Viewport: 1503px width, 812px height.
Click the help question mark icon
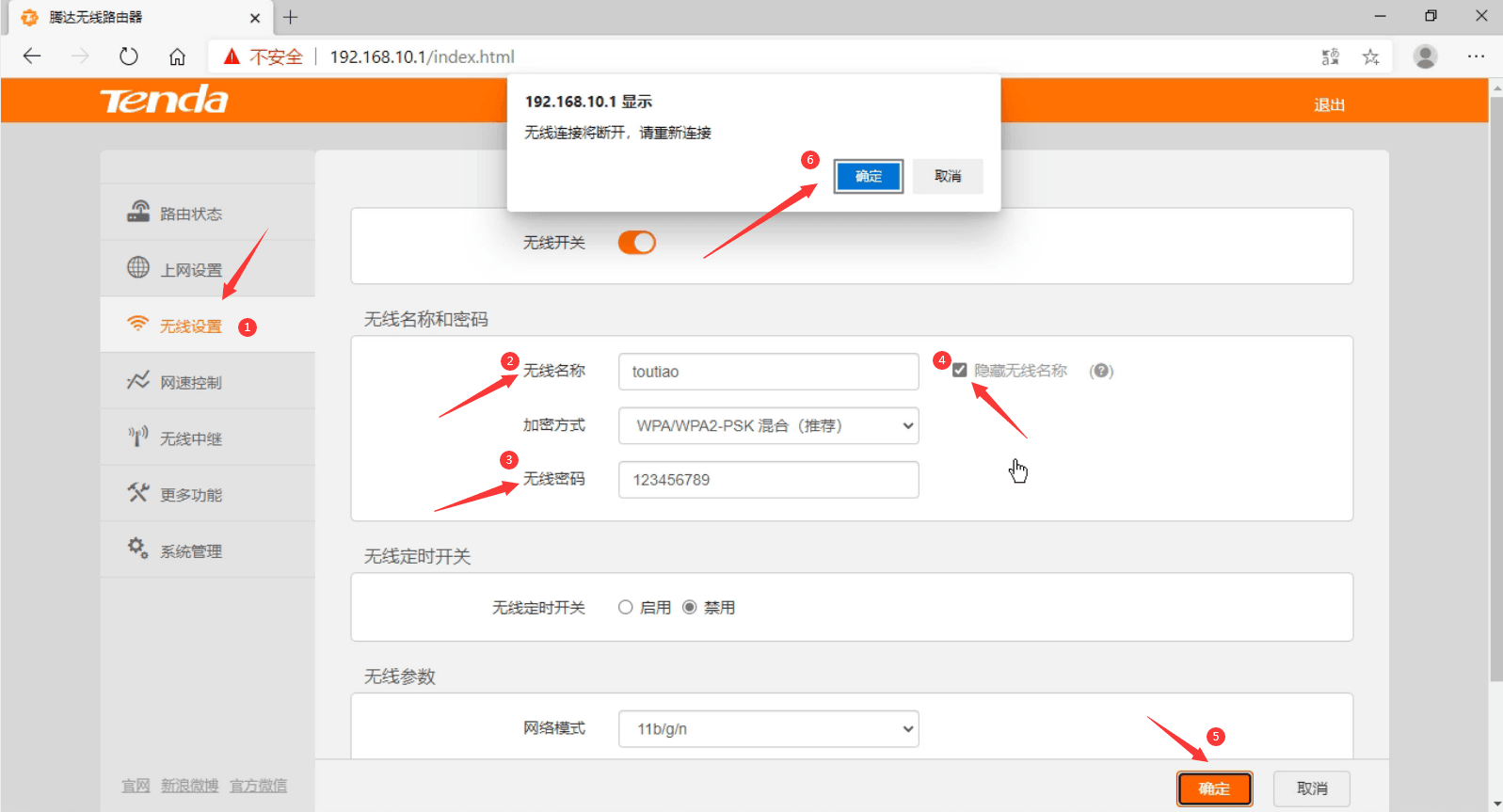click(1101, 371)
